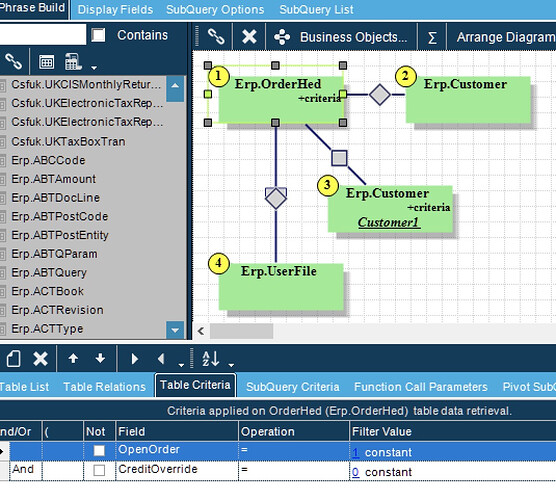Screen dimensions: 556x500
Task: Open the Display Fields tab
Action: [x=115, y=10]
